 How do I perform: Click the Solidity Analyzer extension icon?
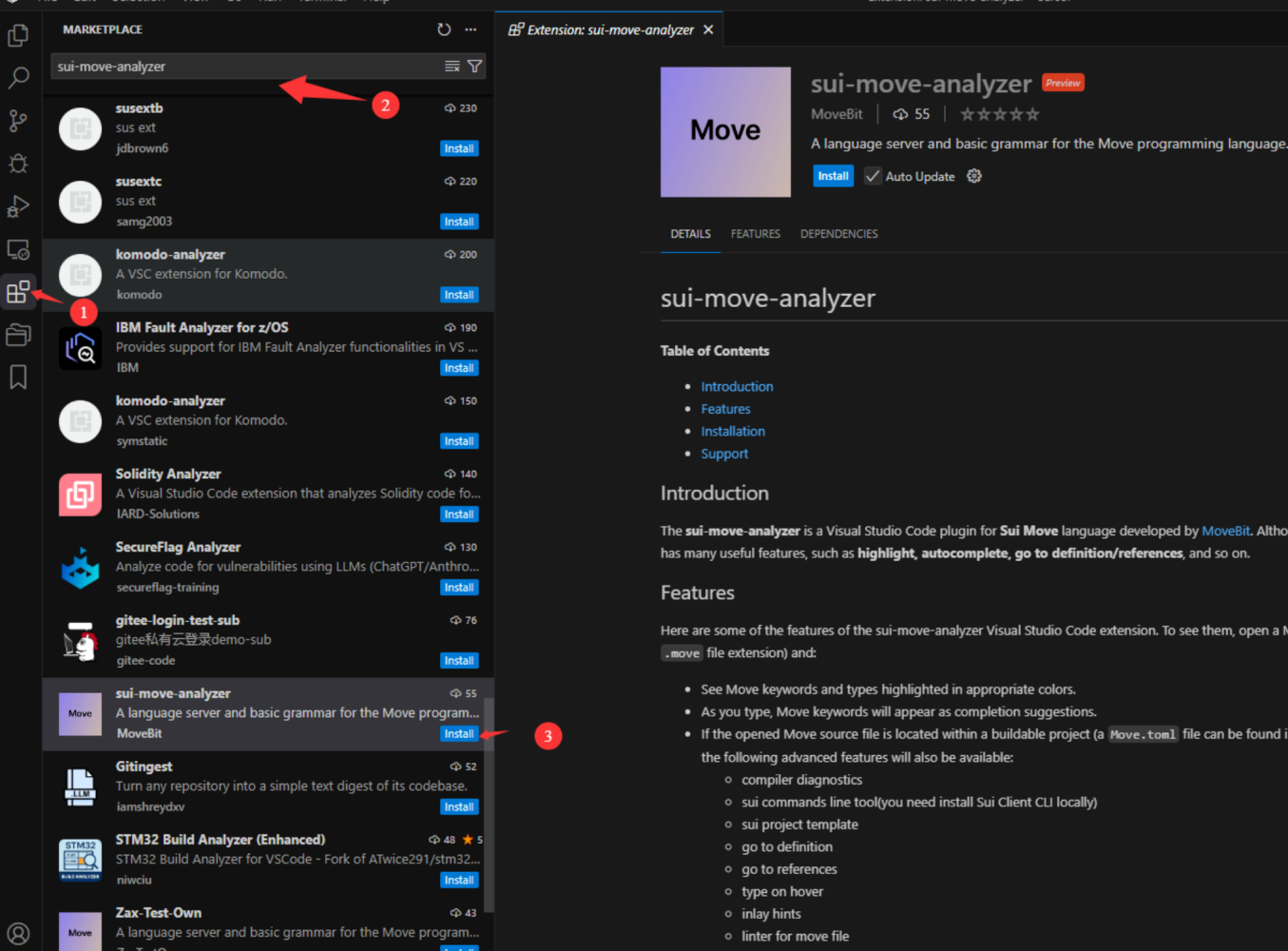pyautogui.click(x=80, y=495)
